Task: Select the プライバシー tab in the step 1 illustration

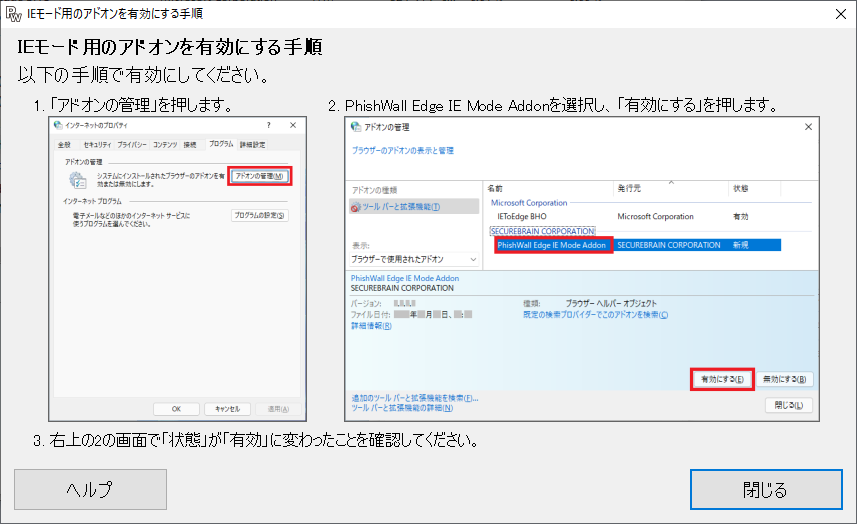Action: (x=132, y=145)
